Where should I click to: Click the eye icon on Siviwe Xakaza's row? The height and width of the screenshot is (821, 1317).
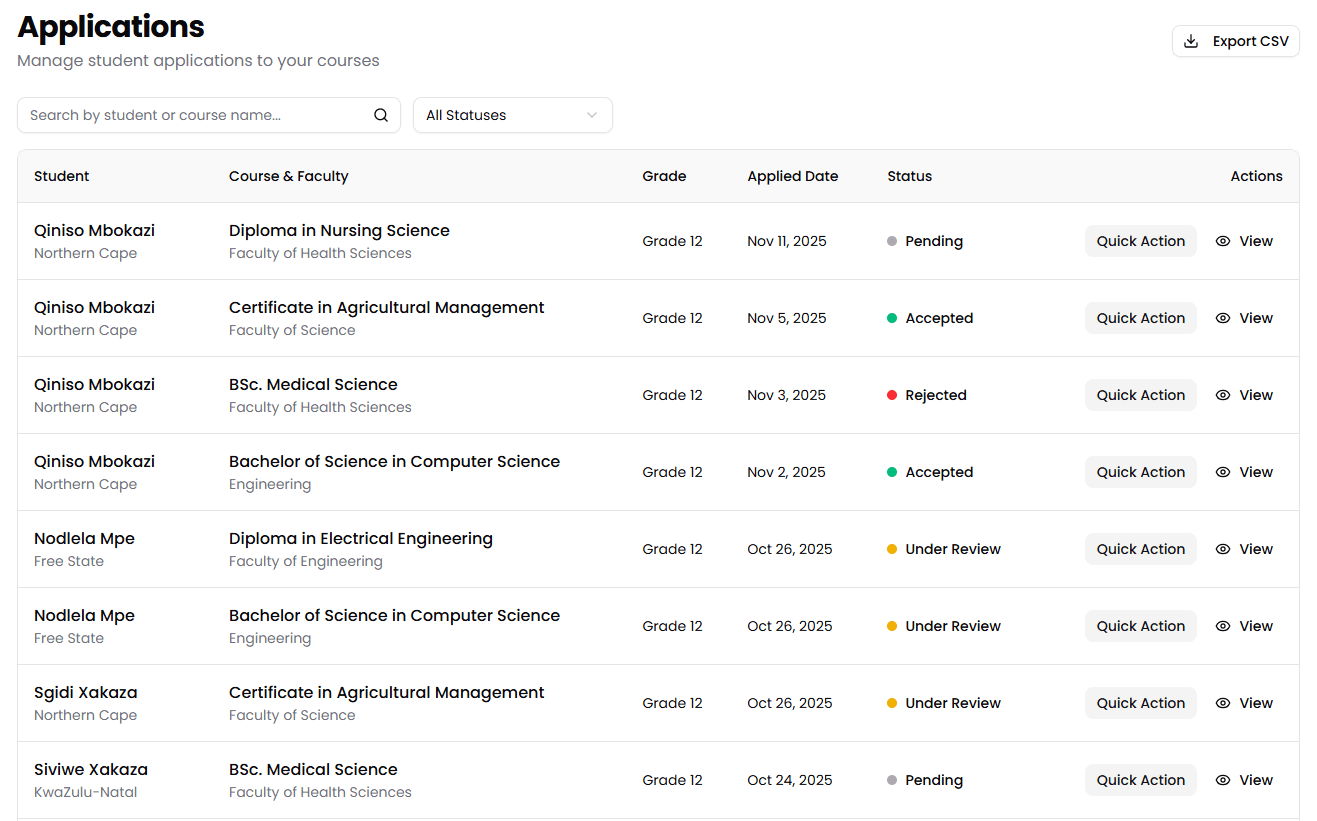(x=1222, y=779)
